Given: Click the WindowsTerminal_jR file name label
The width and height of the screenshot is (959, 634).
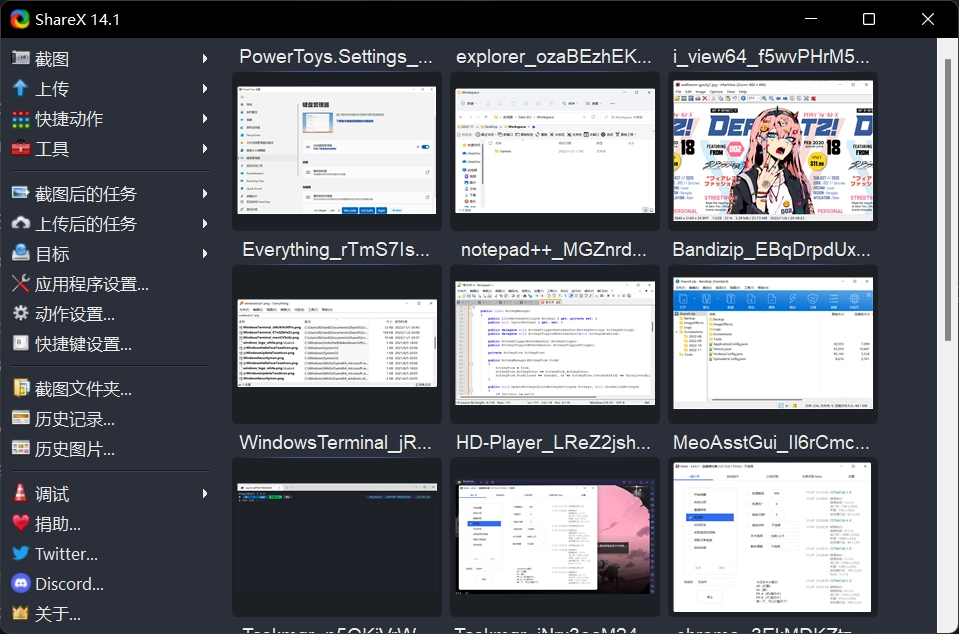Looking at the screenshot, I should click(336, 442).
